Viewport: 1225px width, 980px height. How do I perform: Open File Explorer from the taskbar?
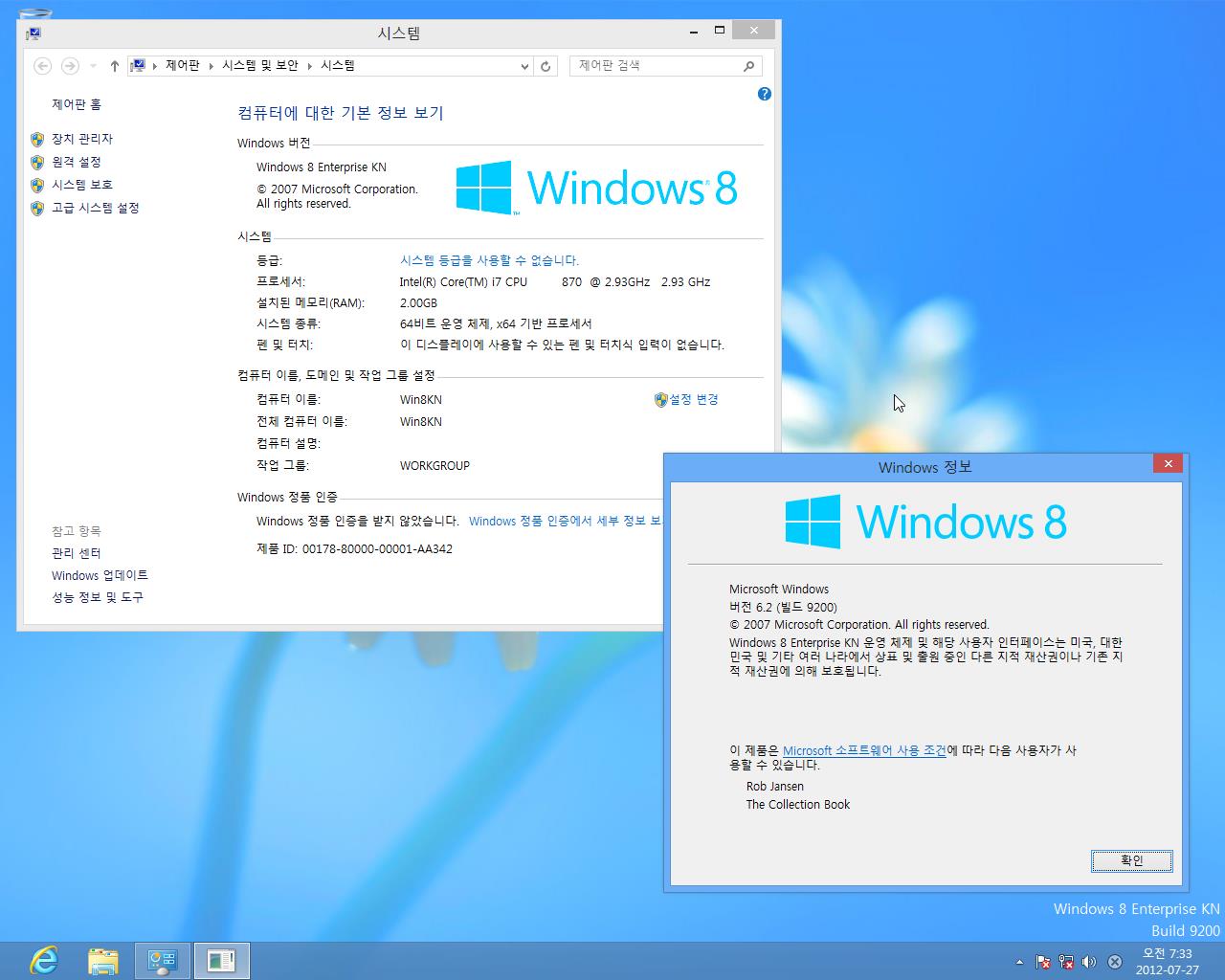click(102, 961)
